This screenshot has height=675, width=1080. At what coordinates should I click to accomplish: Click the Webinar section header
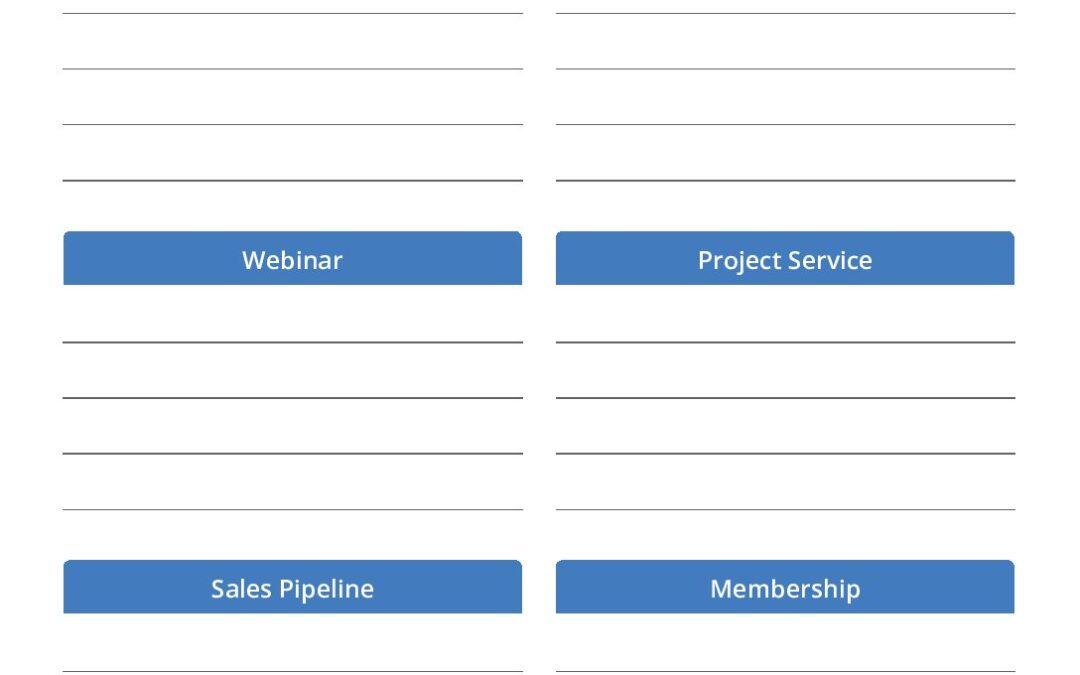(x=292, y=259)
